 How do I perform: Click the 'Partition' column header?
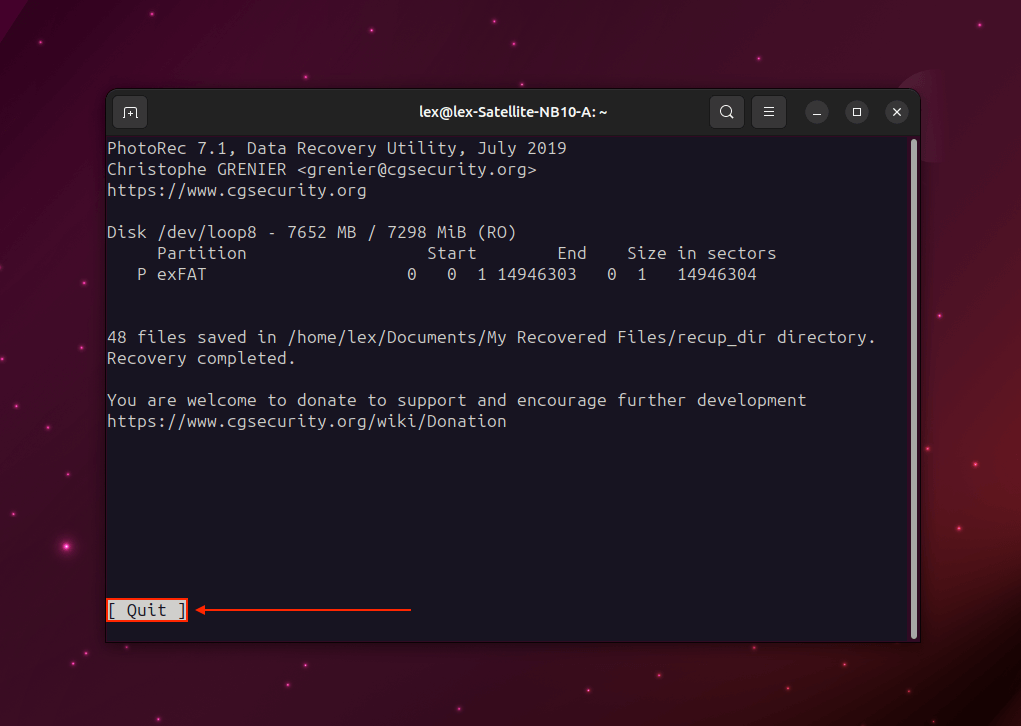202,253
